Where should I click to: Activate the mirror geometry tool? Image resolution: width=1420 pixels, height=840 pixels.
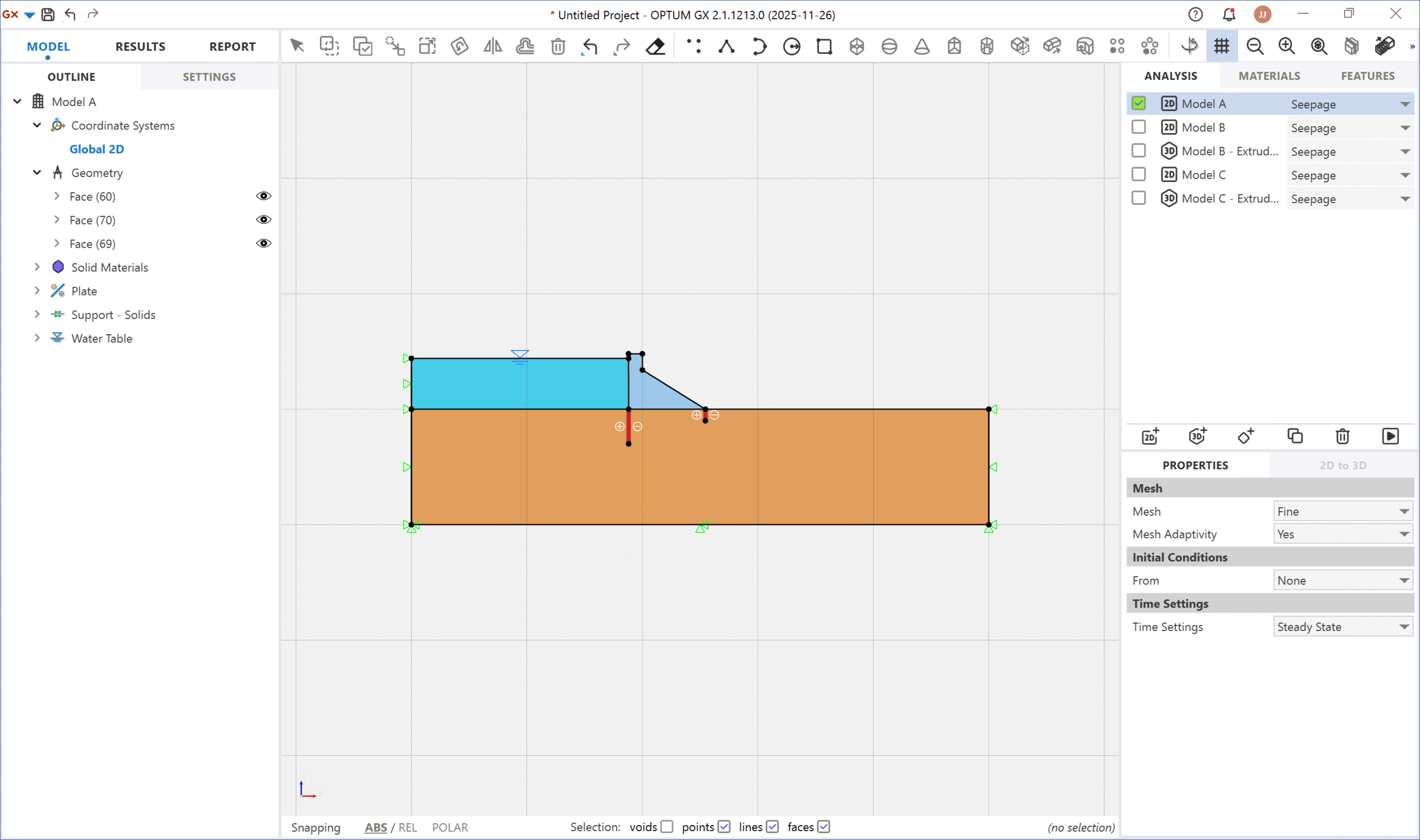tap(493, 47)
